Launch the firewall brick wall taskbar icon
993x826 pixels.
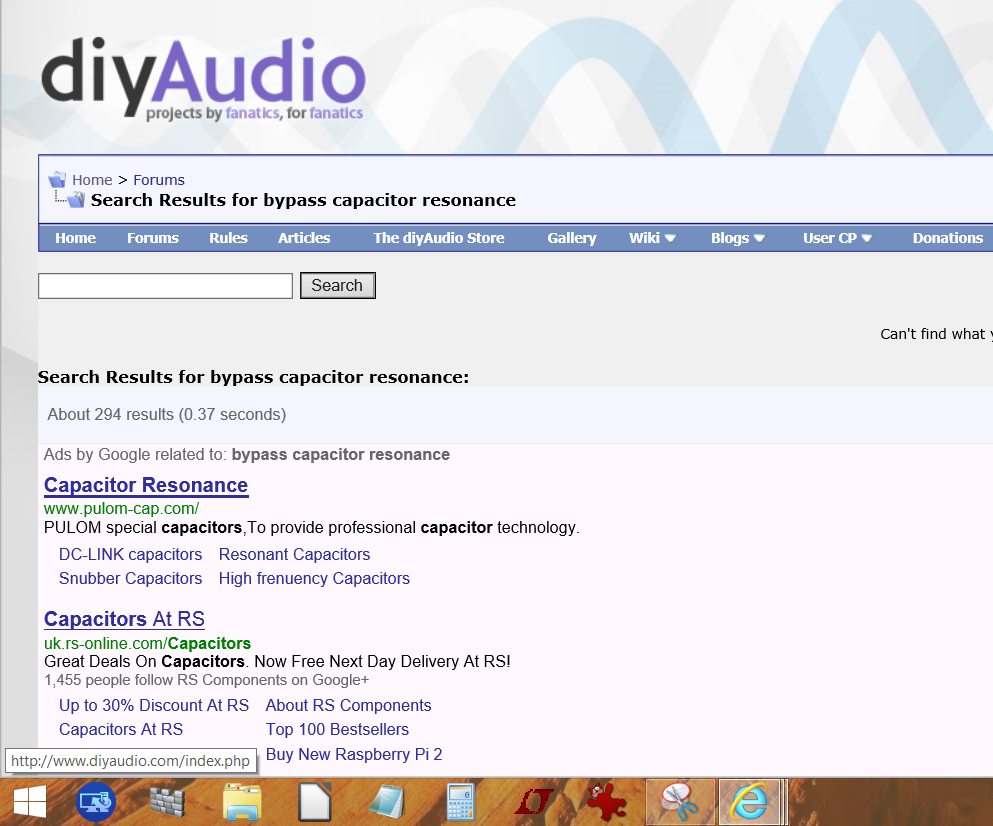point(167,801)
